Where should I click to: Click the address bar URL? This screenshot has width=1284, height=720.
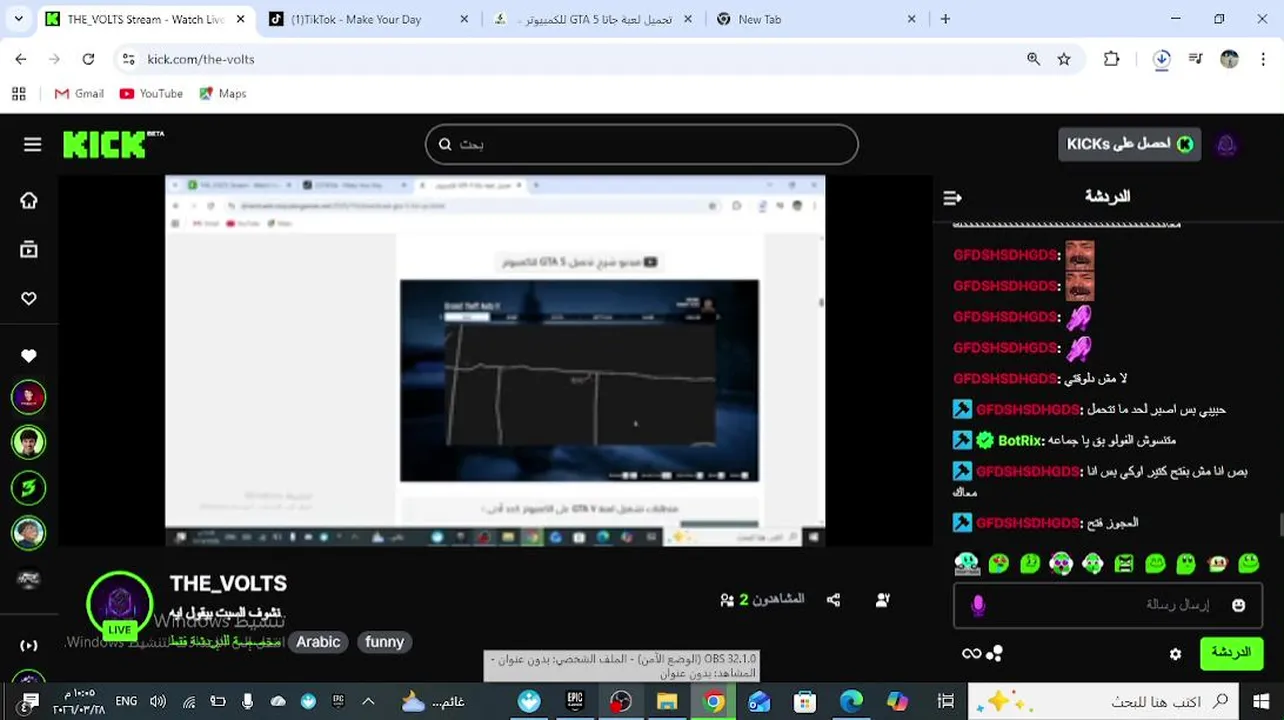(x=201, y=59)
